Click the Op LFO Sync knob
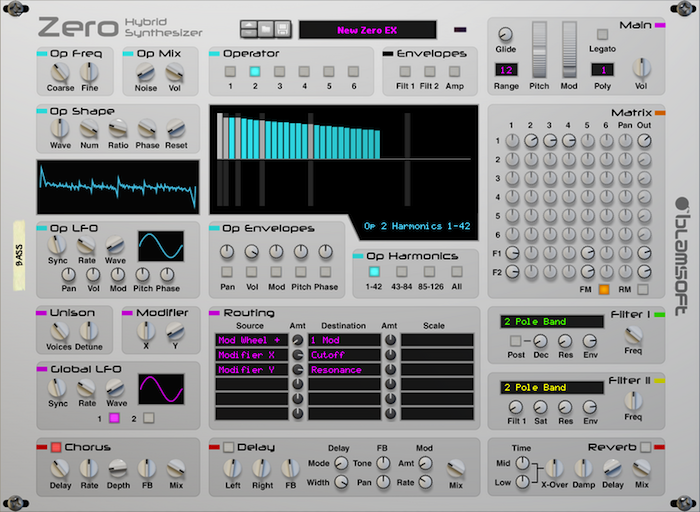Viewport: 700px width, 512px height. coord(57,245)
